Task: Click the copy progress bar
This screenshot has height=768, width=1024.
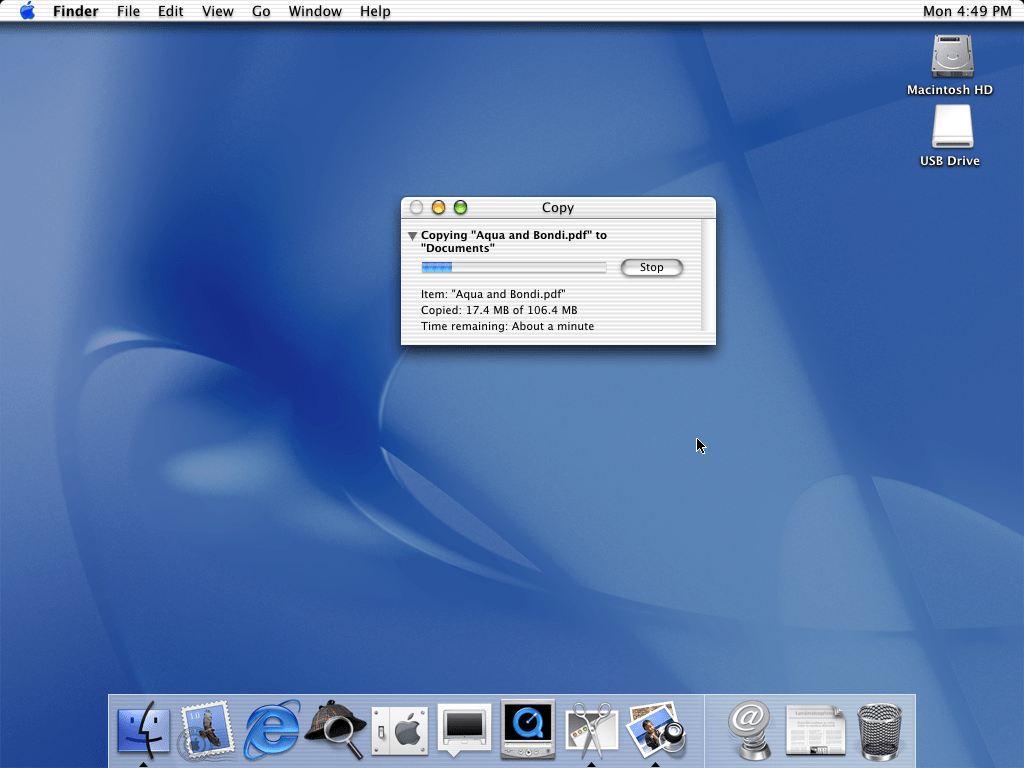Action: pyautogui.click(x=514, y=267)
